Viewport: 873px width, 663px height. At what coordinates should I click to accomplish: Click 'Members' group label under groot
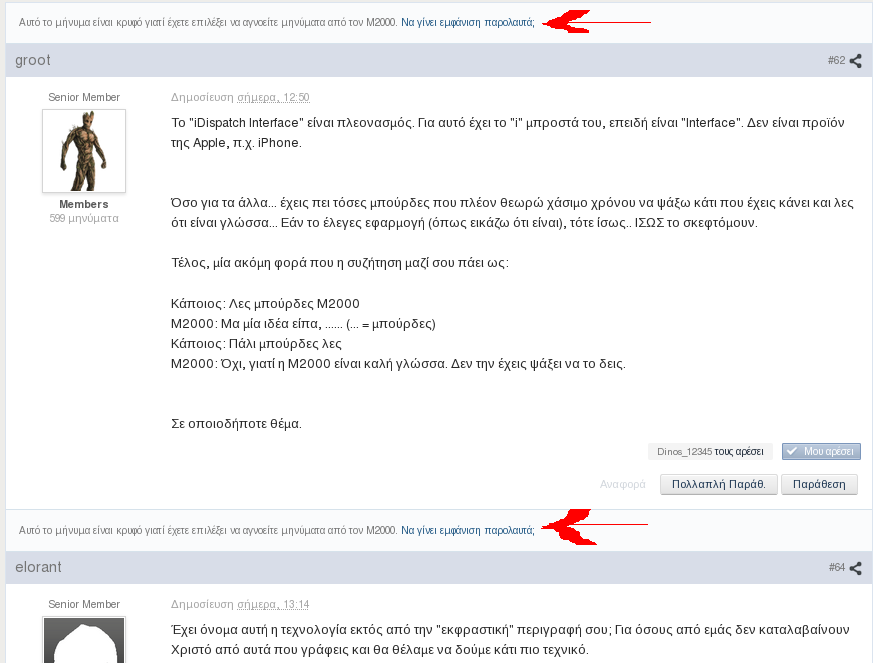pos(84,204)
